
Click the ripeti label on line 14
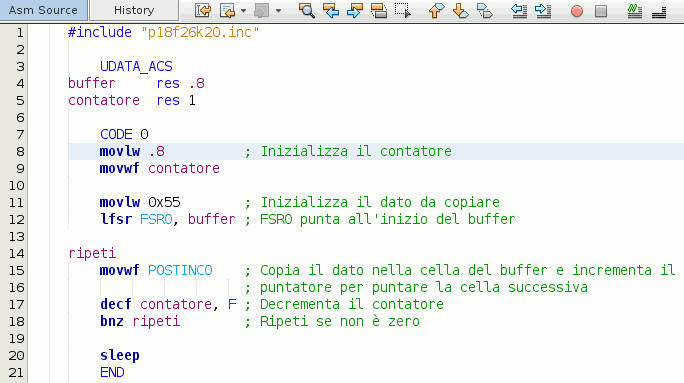[92, 253]
